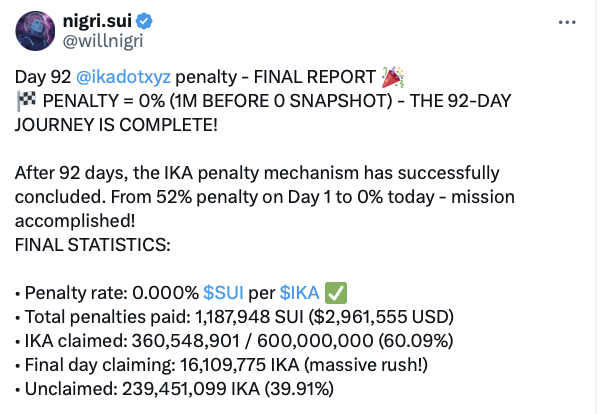Viewport: 604px width, 414px height.
Task: Click the checkered flag emoji
Action: [x=25, y=101]
